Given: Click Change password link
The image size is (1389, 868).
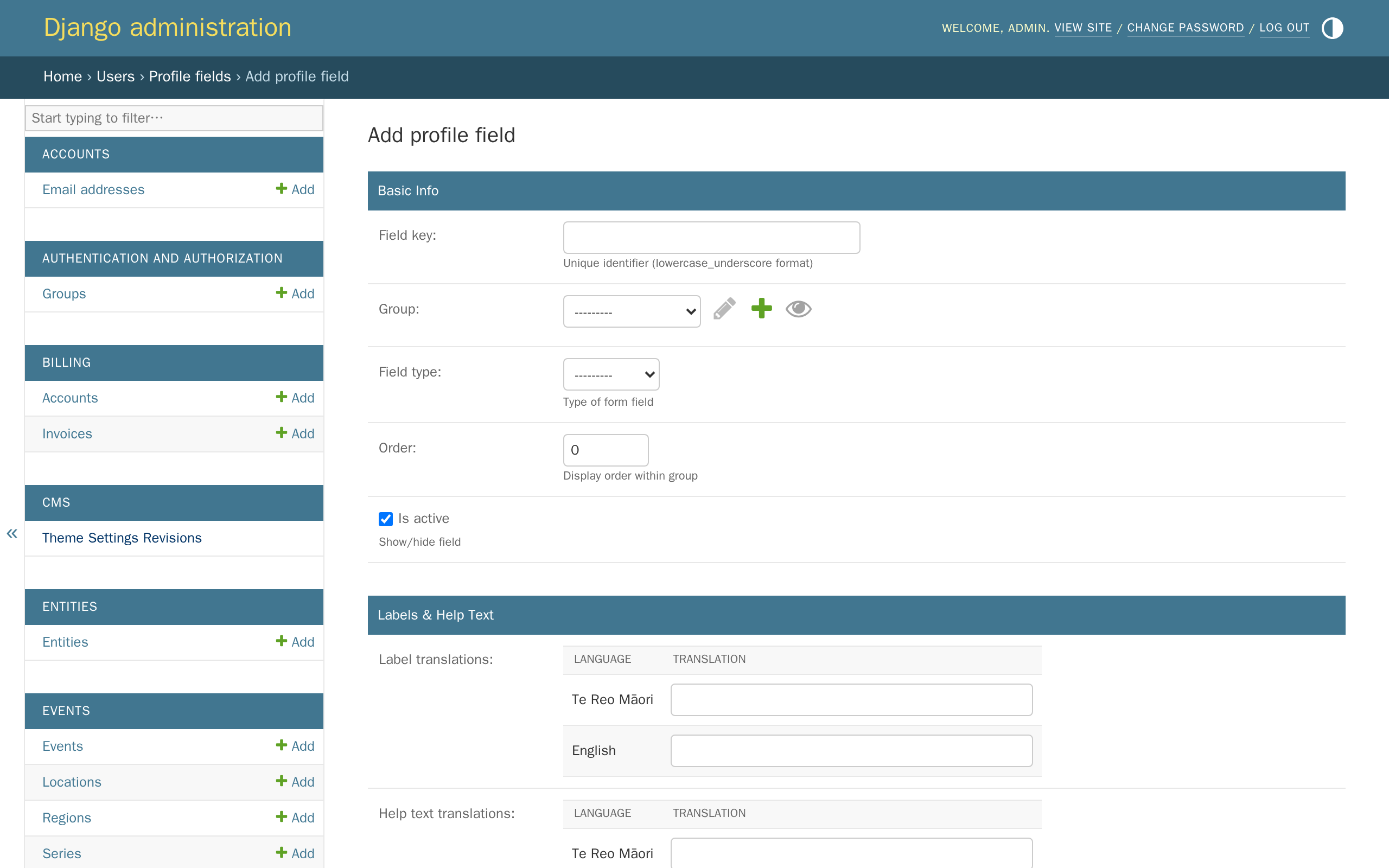Looking at the screenshot, I should click(1186, 28).
